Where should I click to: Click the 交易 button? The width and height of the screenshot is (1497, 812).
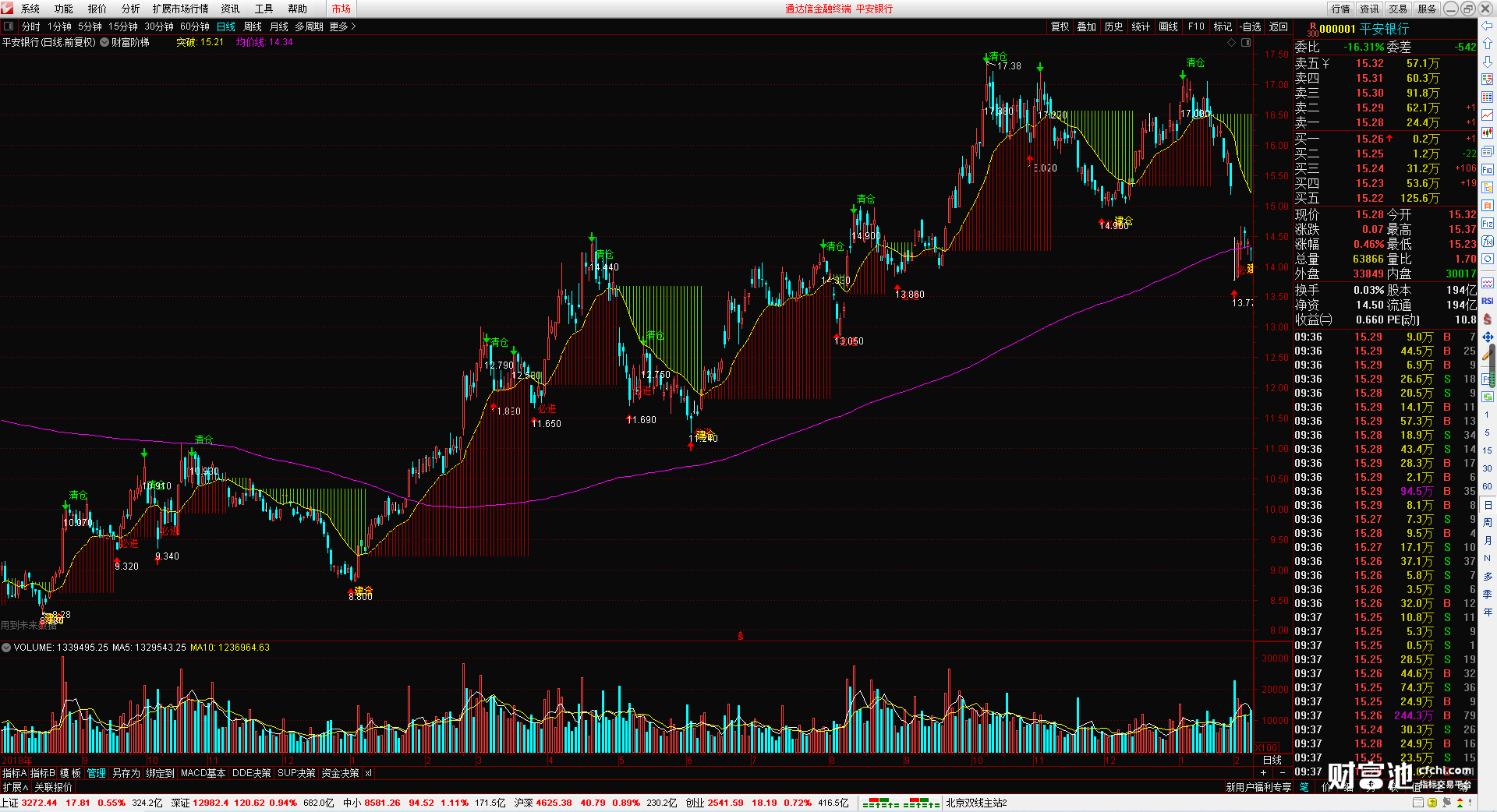(1398, 9)
